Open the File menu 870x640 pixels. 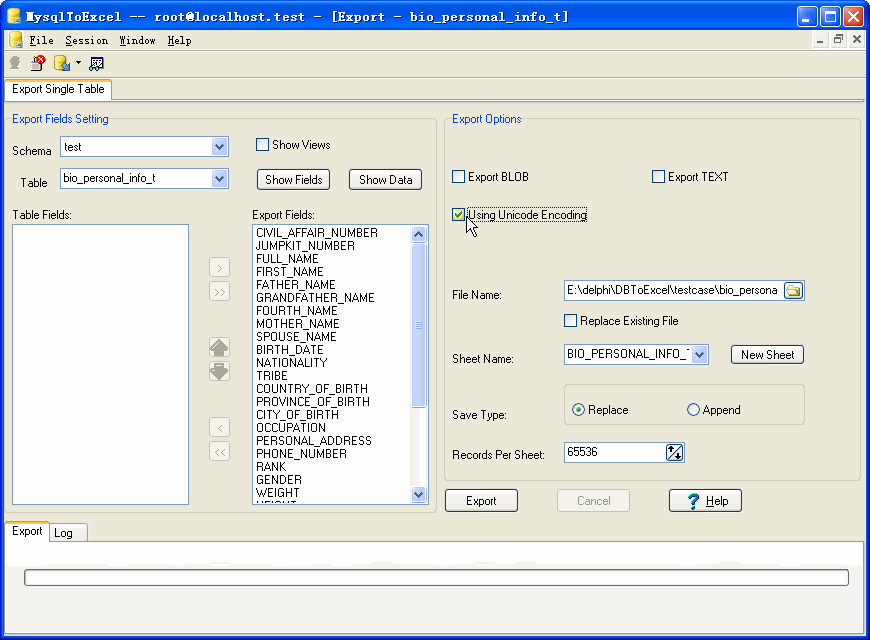(x=42, y=41)
